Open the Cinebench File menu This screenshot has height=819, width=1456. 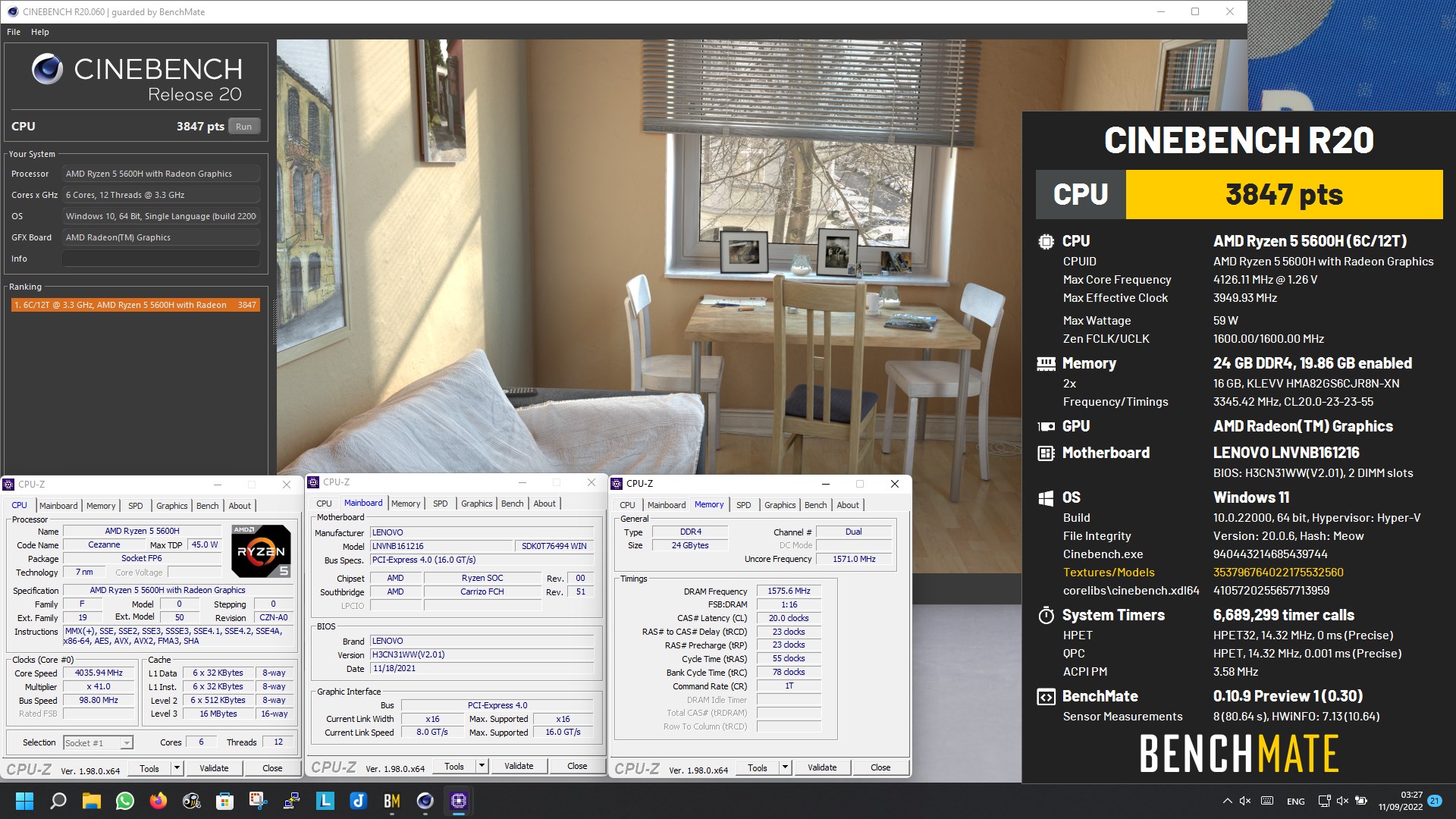pos(14,32)
